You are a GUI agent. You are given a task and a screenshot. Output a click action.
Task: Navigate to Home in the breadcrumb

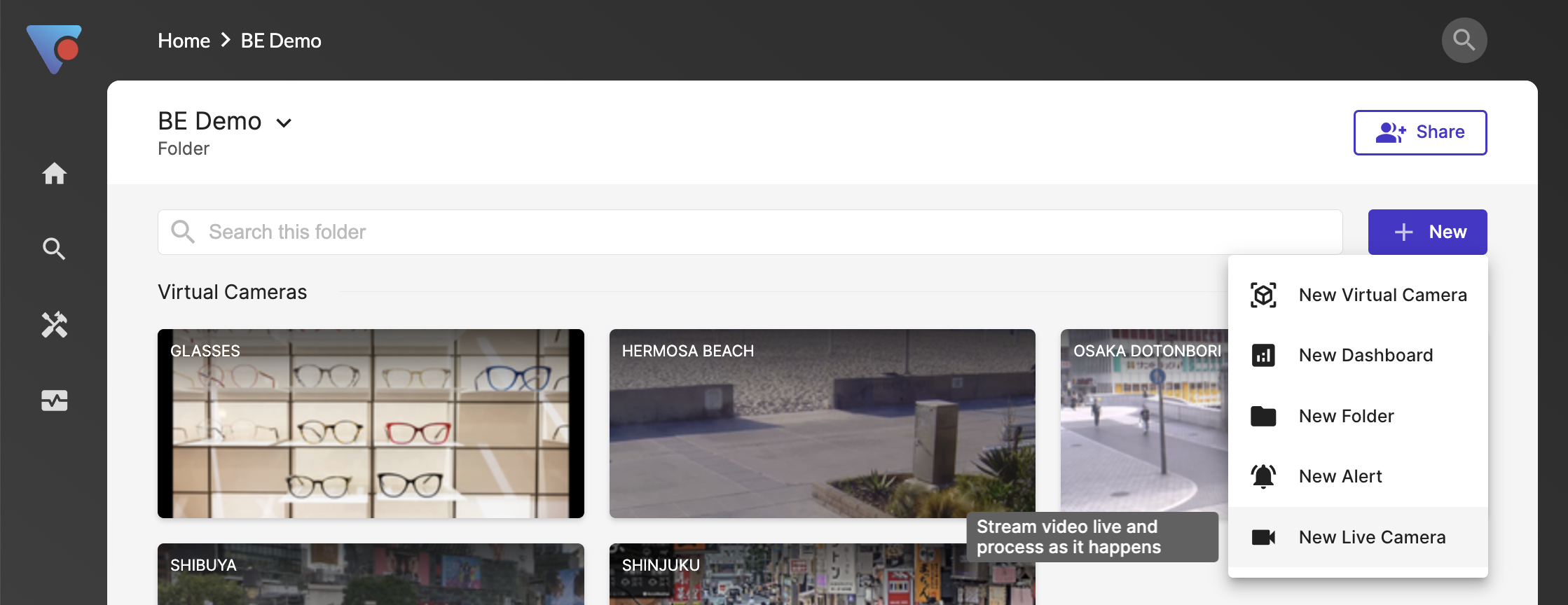(x=184, y=41)
